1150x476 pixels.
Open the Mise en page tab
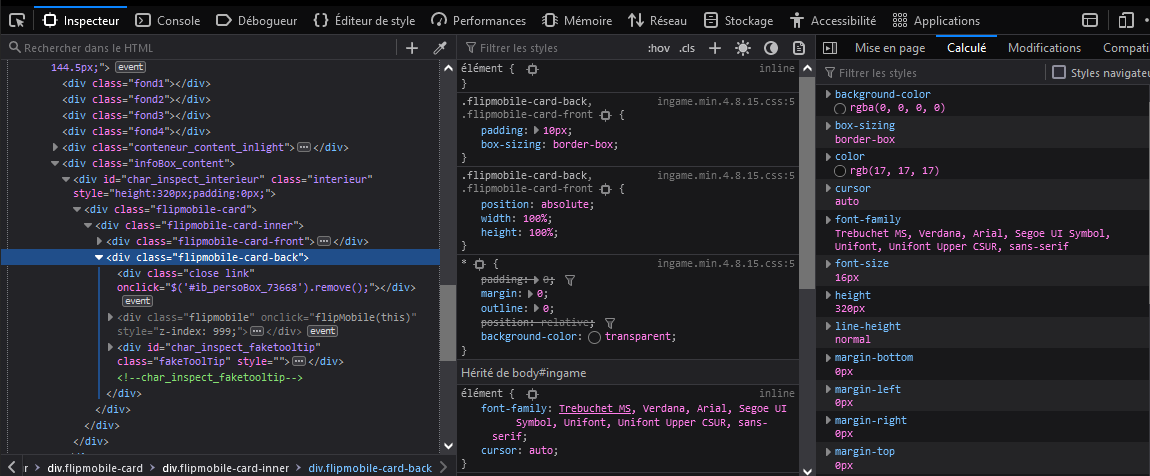click(888, 48)
